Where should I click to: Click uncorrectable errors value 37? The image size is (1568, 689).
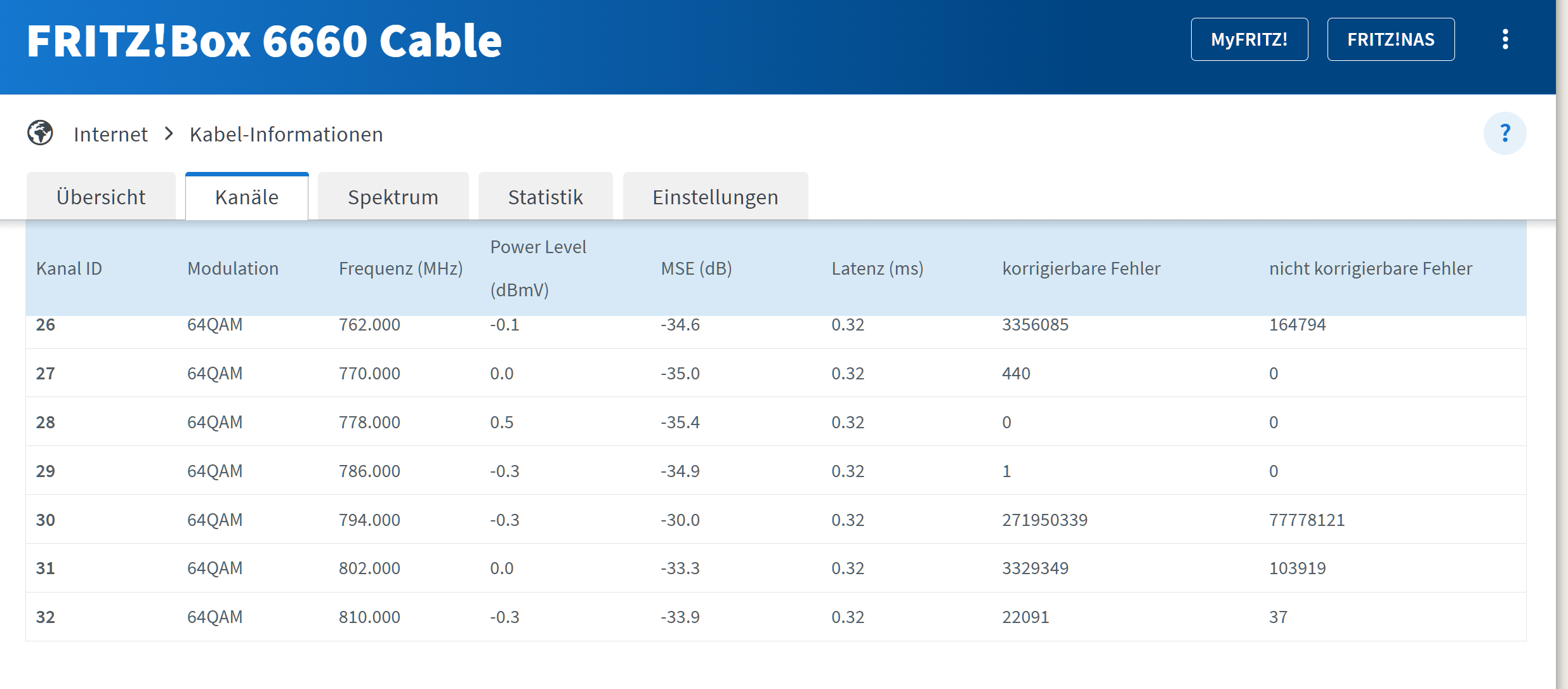(x=1278, y=617)
